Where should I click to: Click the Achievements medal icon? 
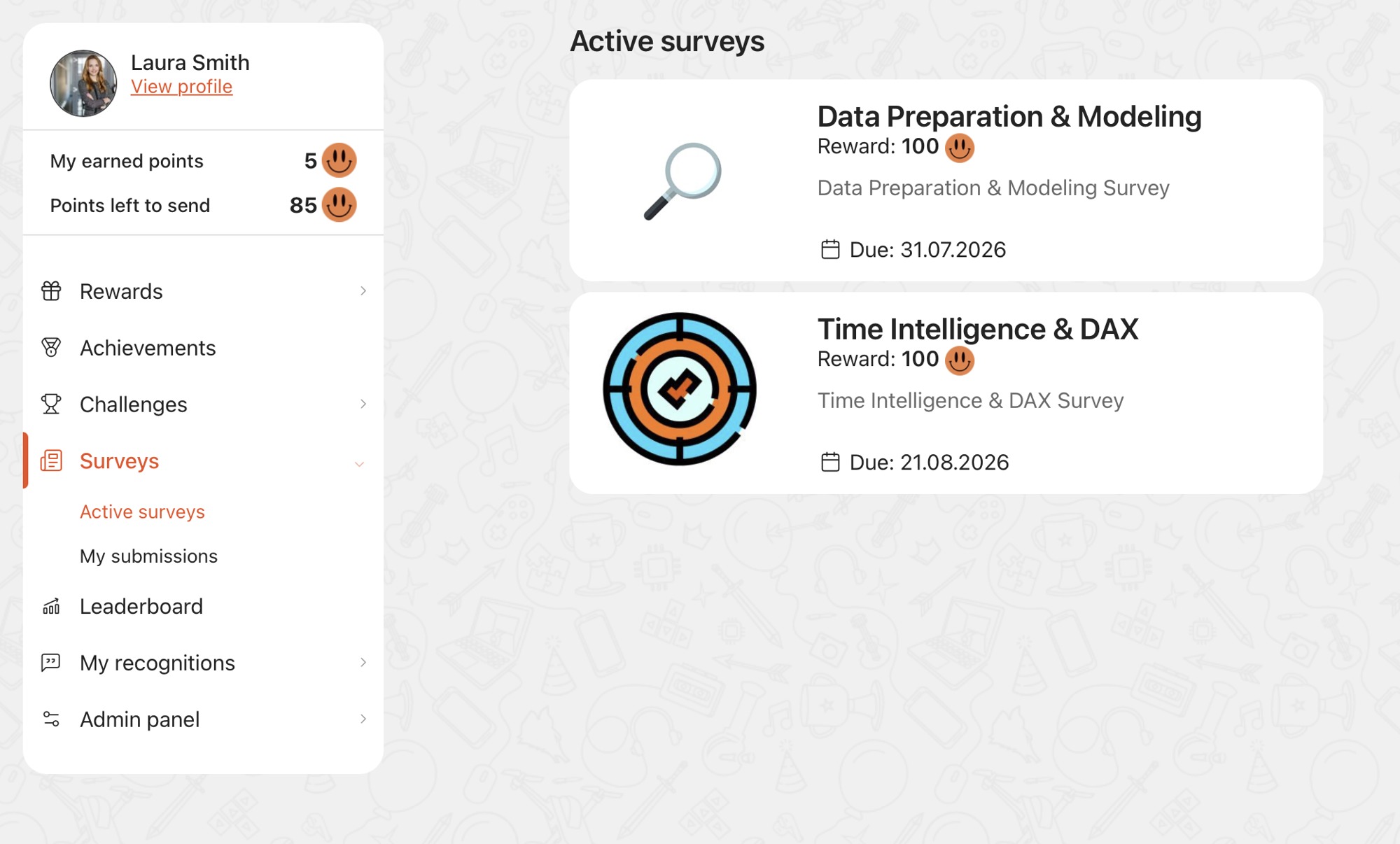coord(51,348)
